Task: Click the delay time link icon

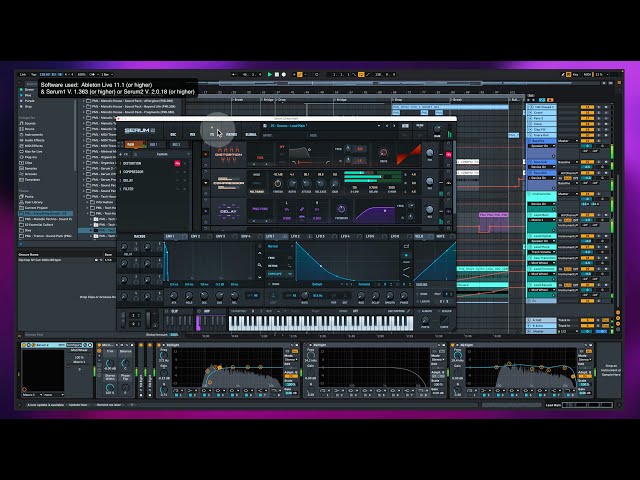Action: click(x=302, y=209)
